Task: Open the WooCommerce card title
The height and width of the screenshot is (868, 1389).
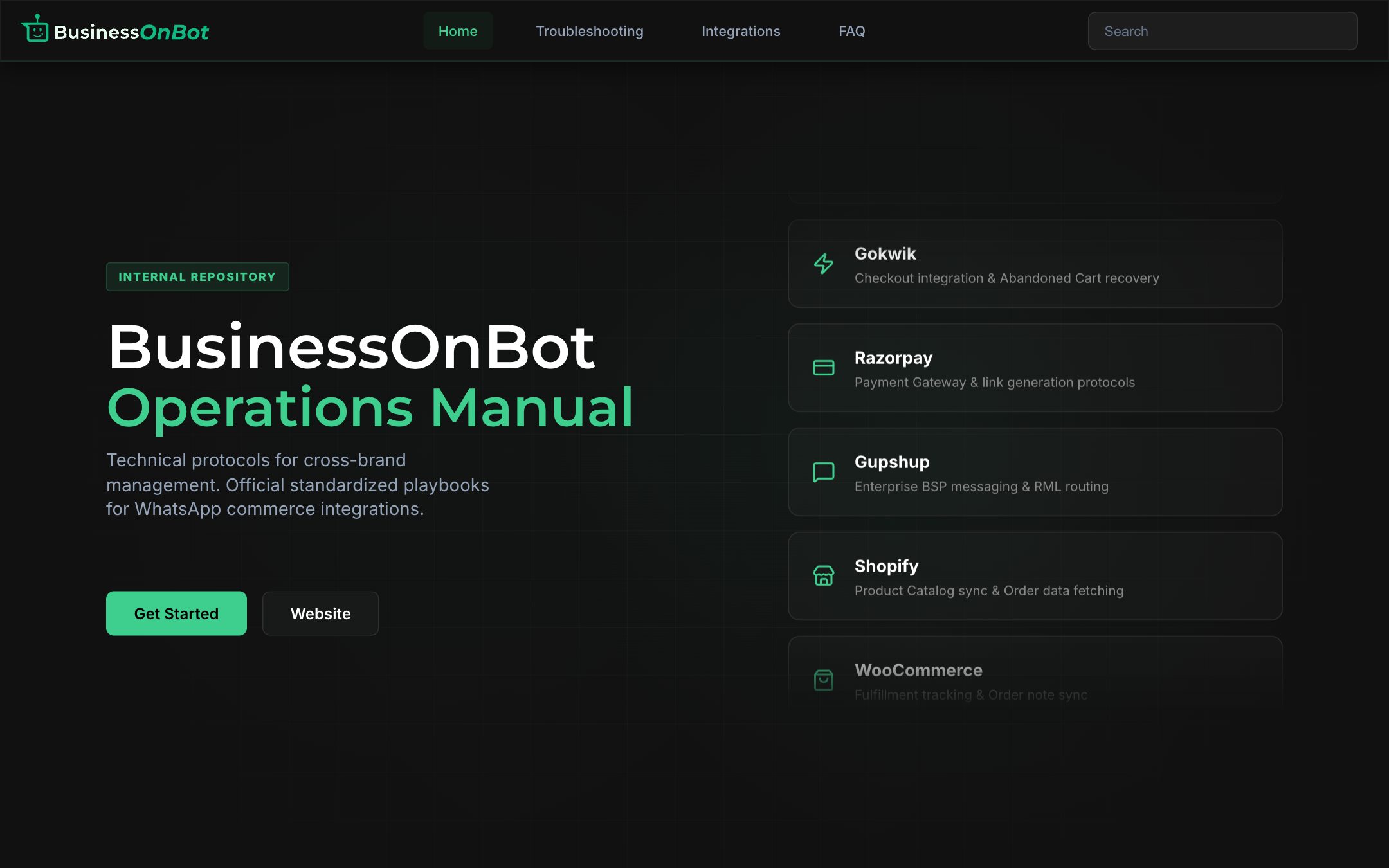Action: (918, 670)
